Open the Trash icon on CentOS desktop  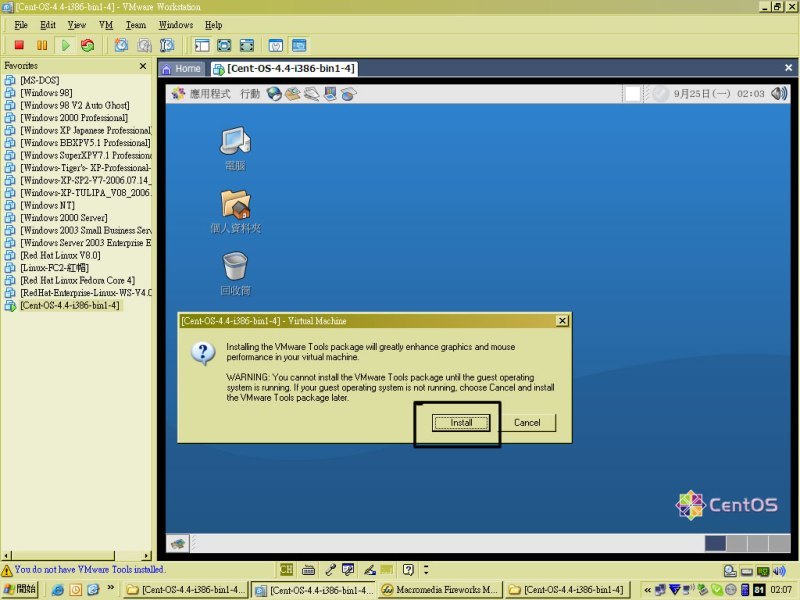235,266
